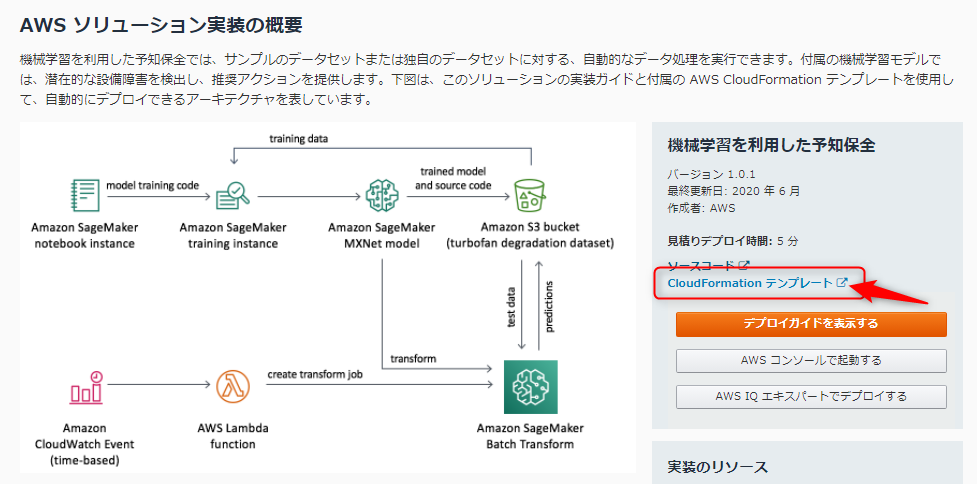Click external-link icon beside ソースコード
The image size is (977, 484).
point(743,265)
